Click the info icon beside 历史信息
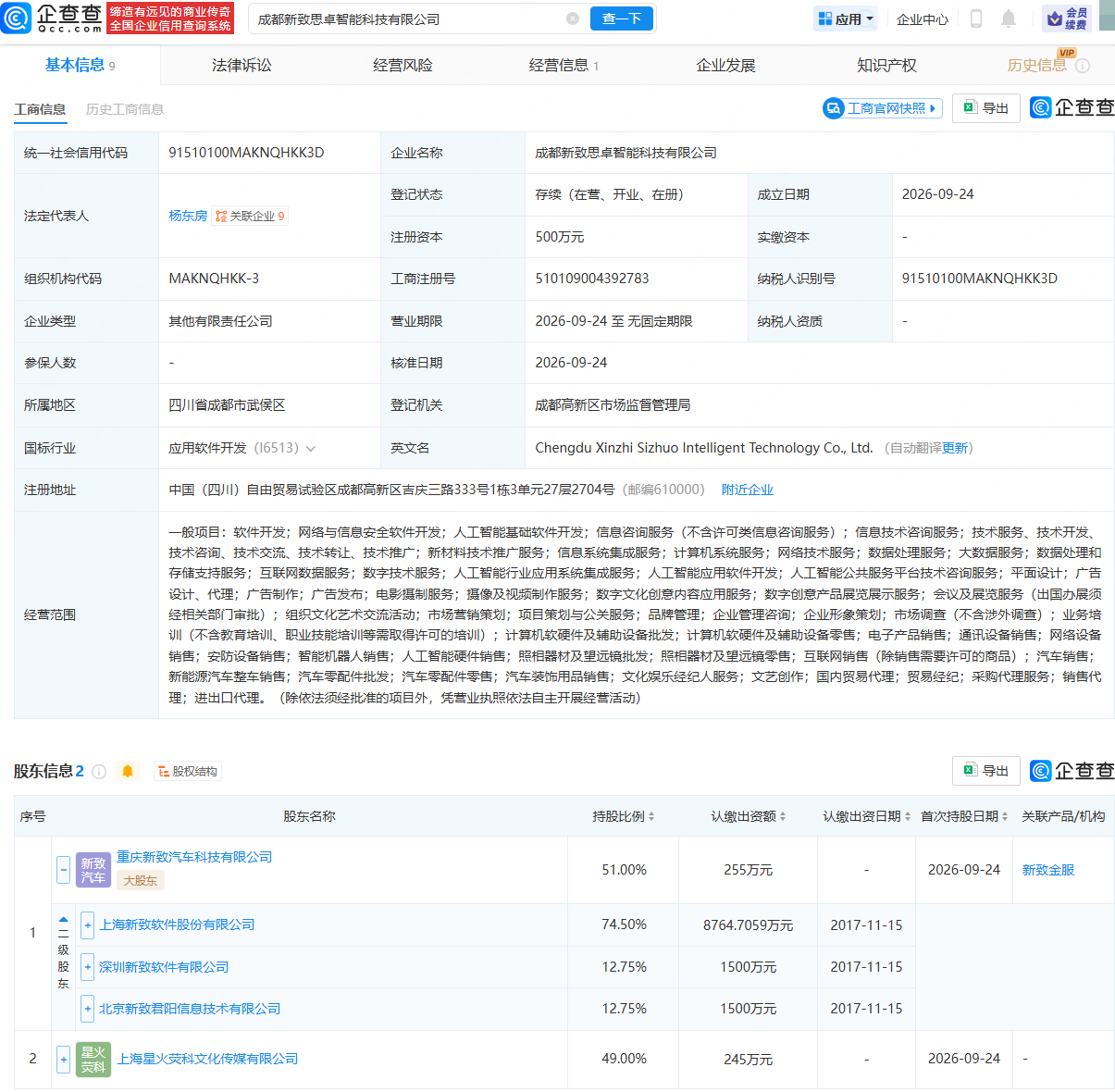Screen dimensions: 1115x1092 (x=1083, y=66)
